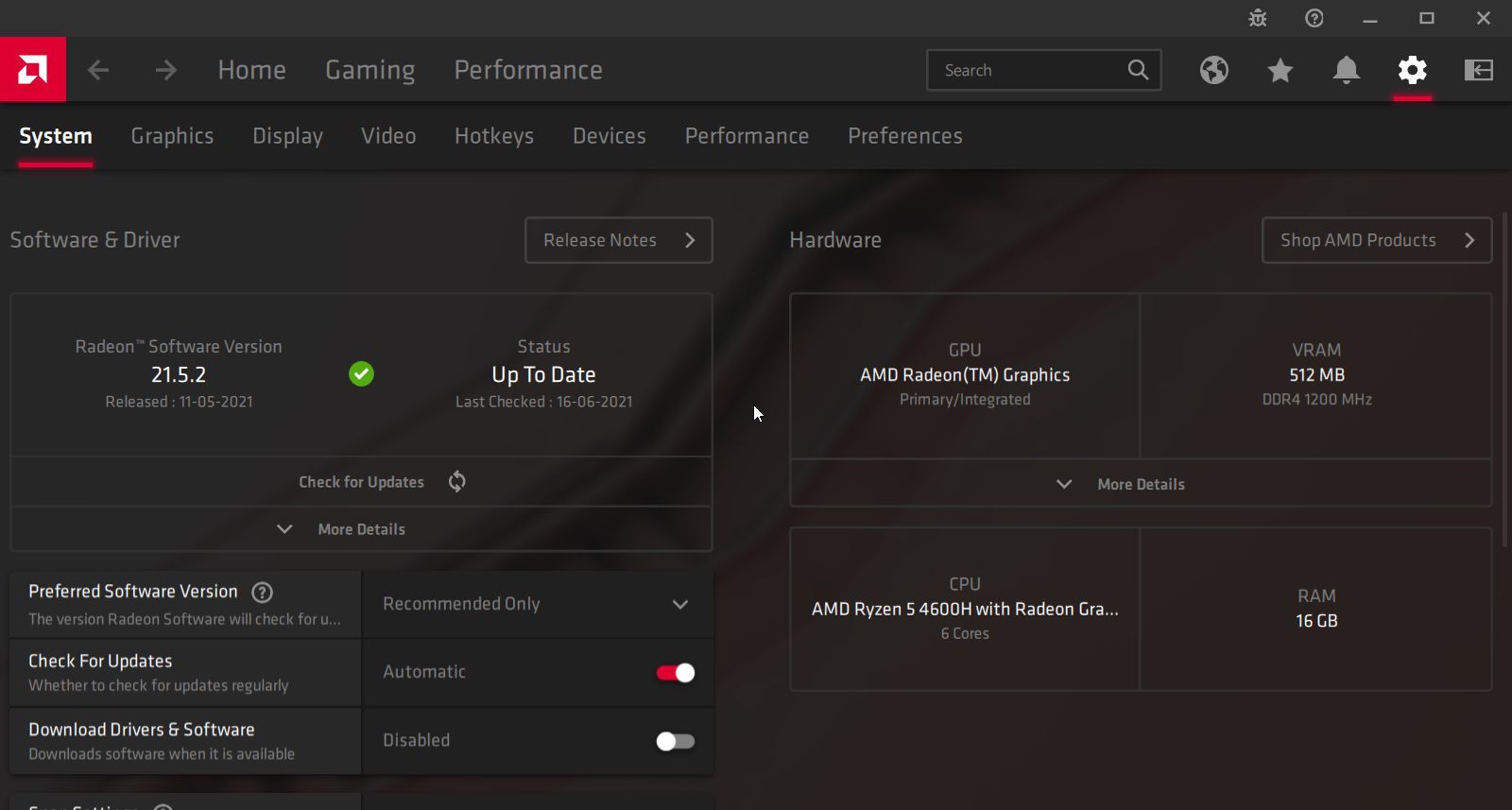Image resolution: width=1512 pixels, height=810 pixels.
Task: Open the bug report tool icon
Action: (1257, 18)
